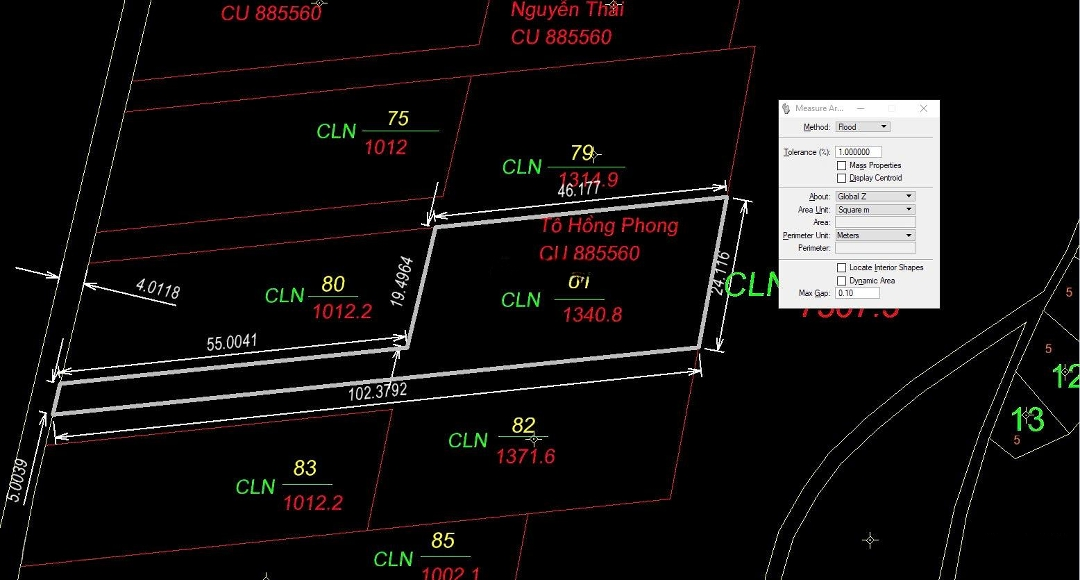Click the Measure Area dialog title icon
This screenshot has height=580, width=1080.
(x=787, y=108)
